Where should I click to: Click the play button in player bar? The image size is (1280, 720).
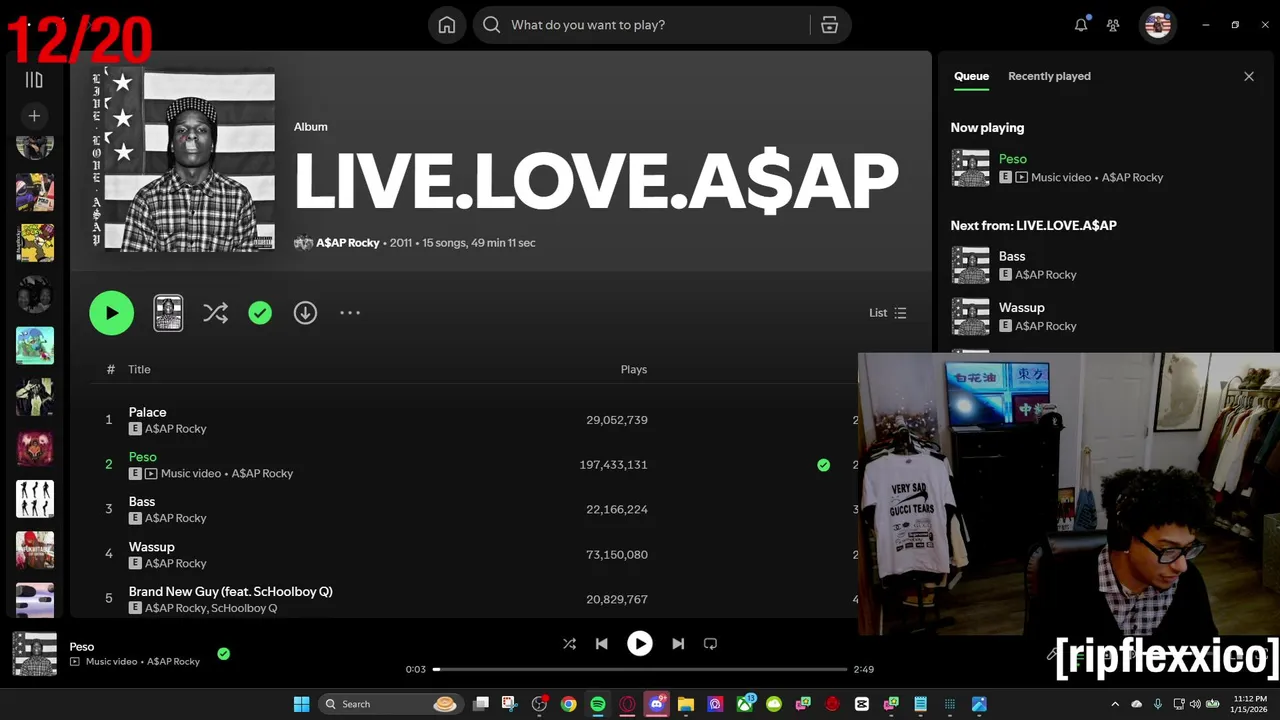point(640,644)
